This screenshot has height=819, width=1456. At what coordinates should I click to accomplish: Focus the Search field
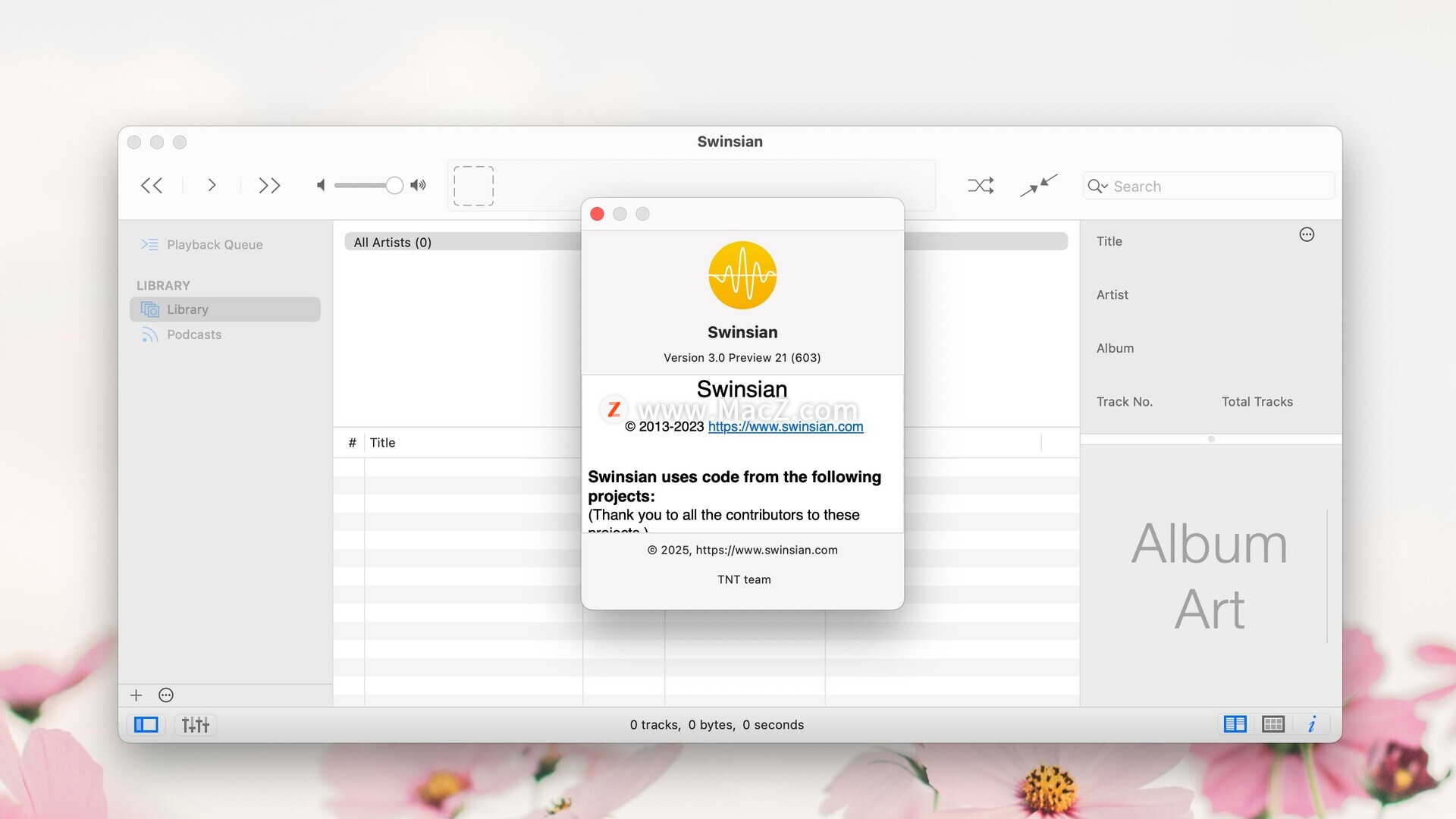pos(1209,187)
